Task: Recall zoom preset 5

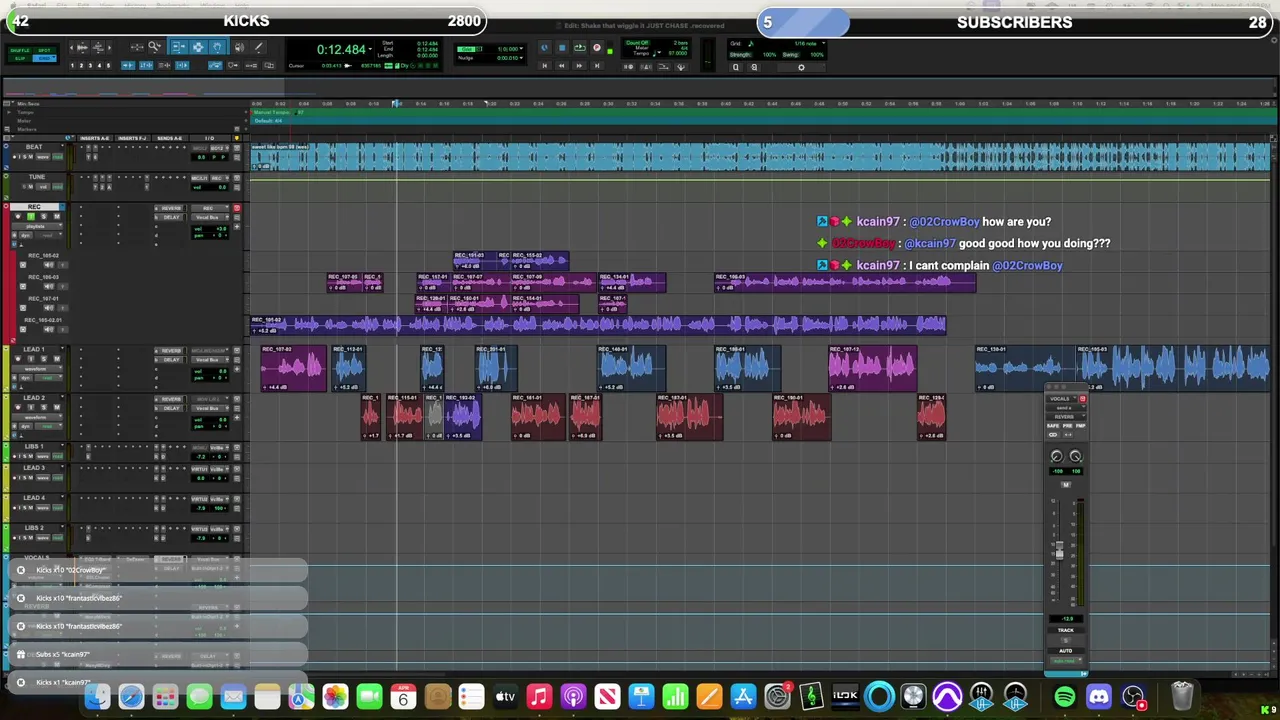Action: coord(108,65)
